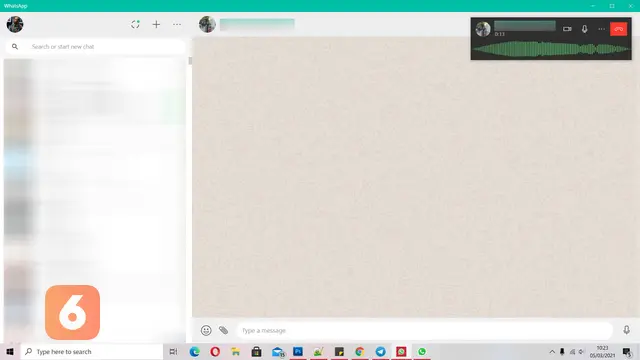Viewport: 640px width, 360px height.
Task: Open more options in the call panel
Action: coord(602,29)
